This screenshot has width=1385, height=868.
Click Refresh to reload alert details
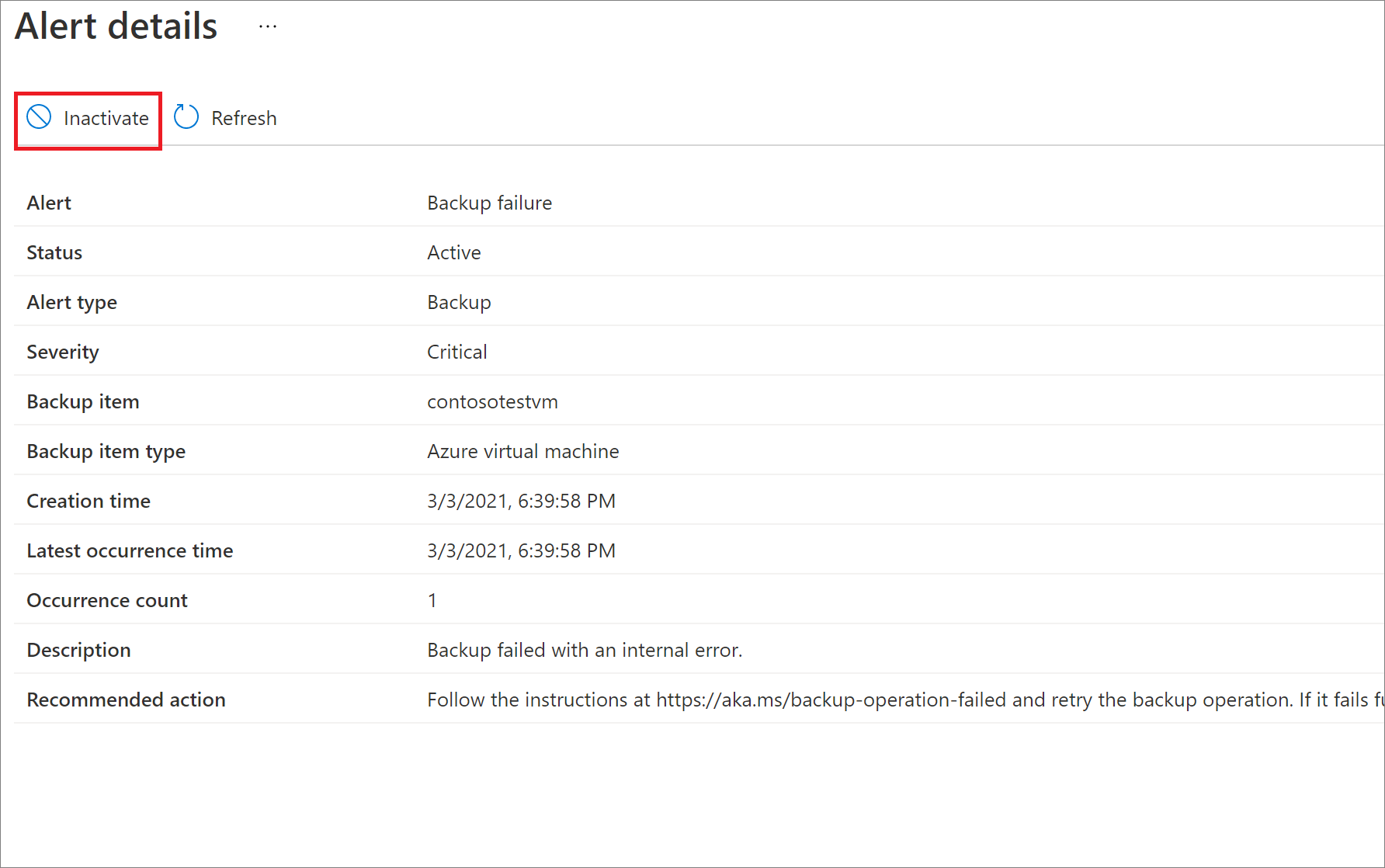pyautogui.click(x=244, y=117)
